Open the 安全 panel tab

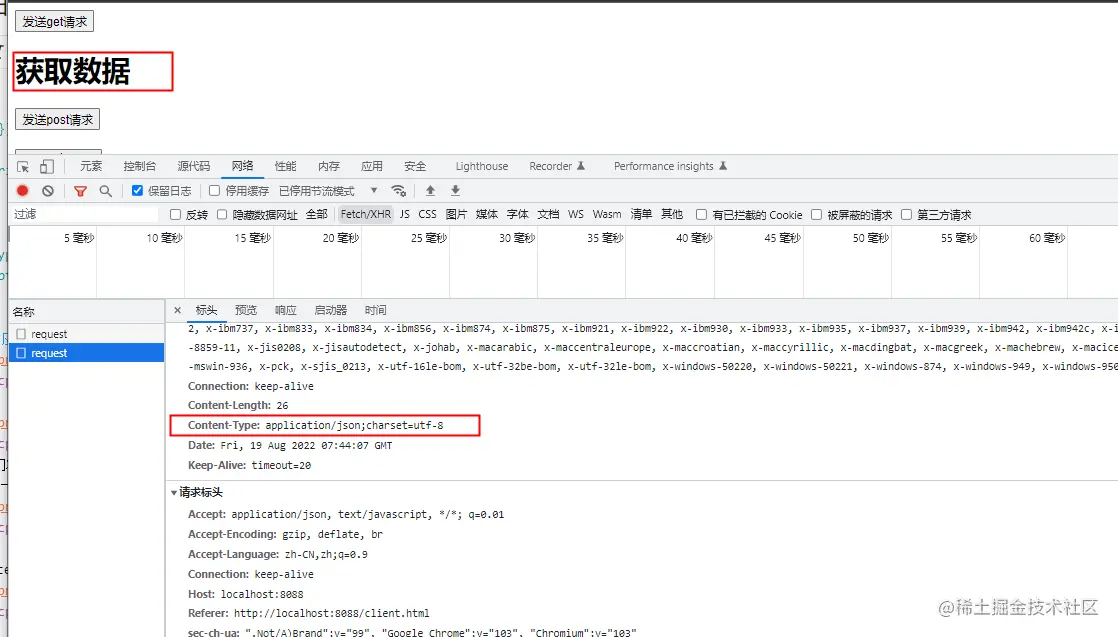coord(415,166)
